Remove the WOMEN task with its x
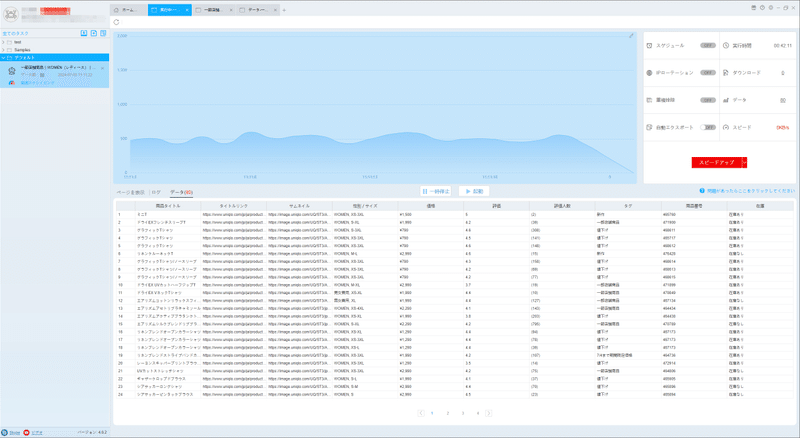The height and width of the screenshot is (438, 800). [x=102, y=68]
